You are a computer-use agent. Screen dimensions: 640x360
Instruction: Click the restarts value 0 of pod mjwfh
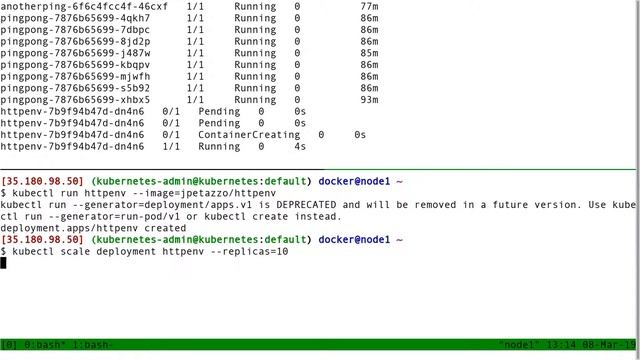(x=297, y=77)
